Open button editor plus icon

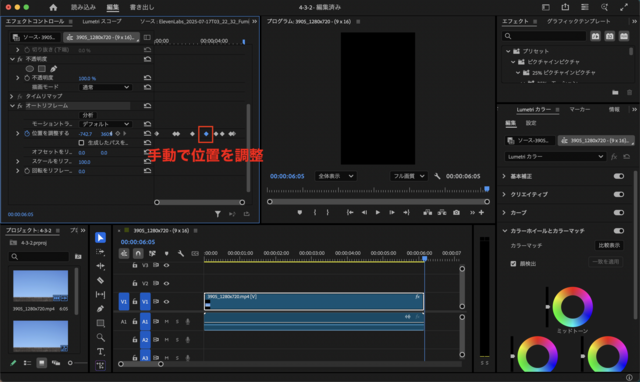[x=481, y=212]
